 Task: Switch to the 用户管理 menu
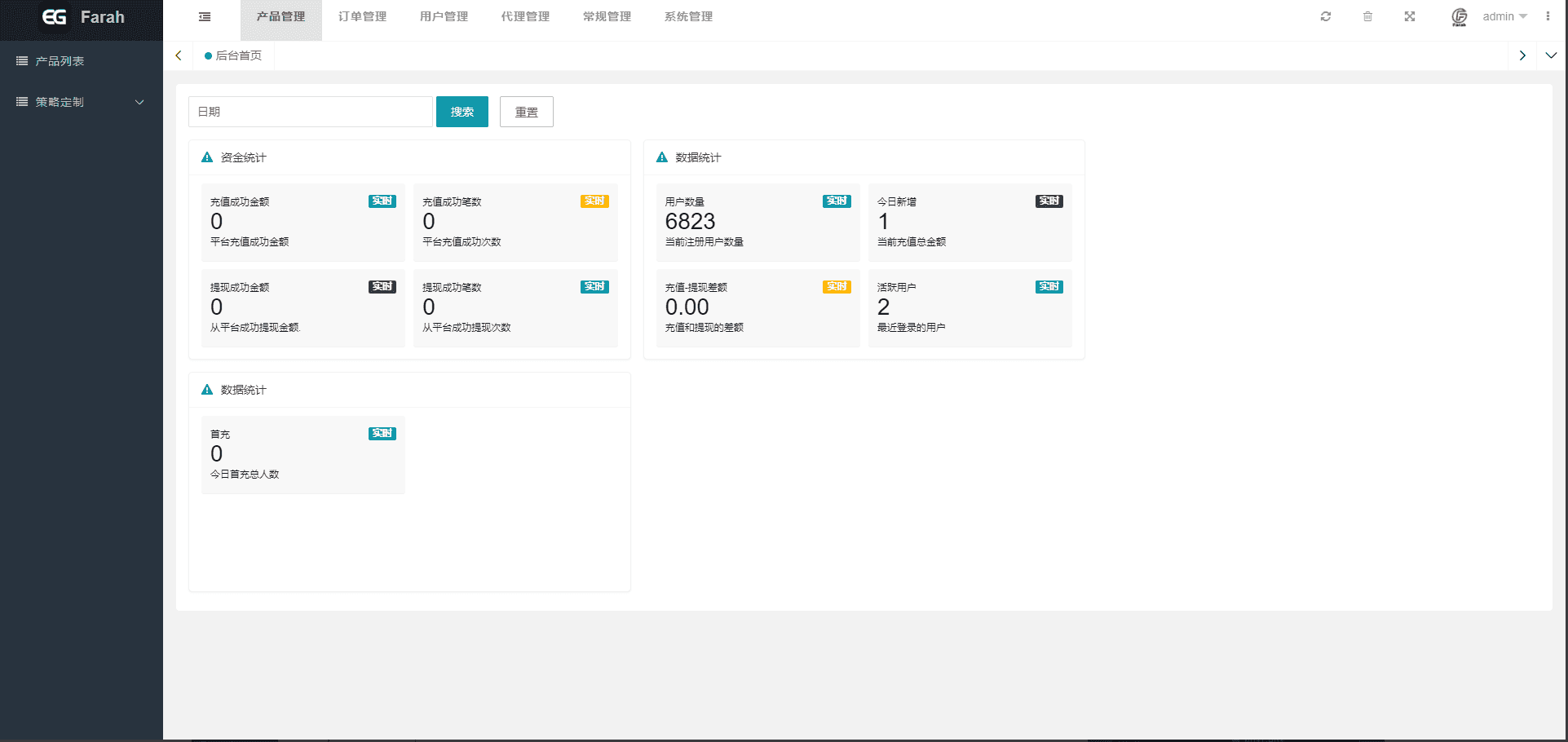click(444, 16)
